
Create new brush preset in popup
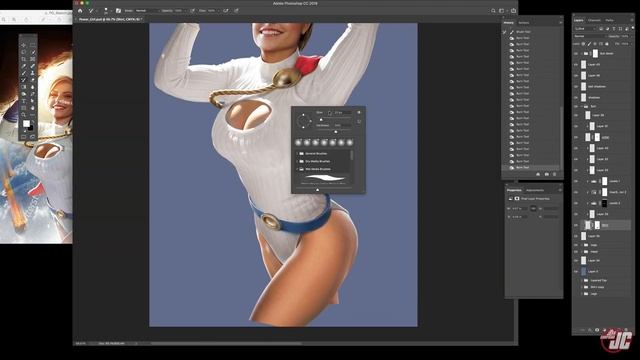pos(359,122)
